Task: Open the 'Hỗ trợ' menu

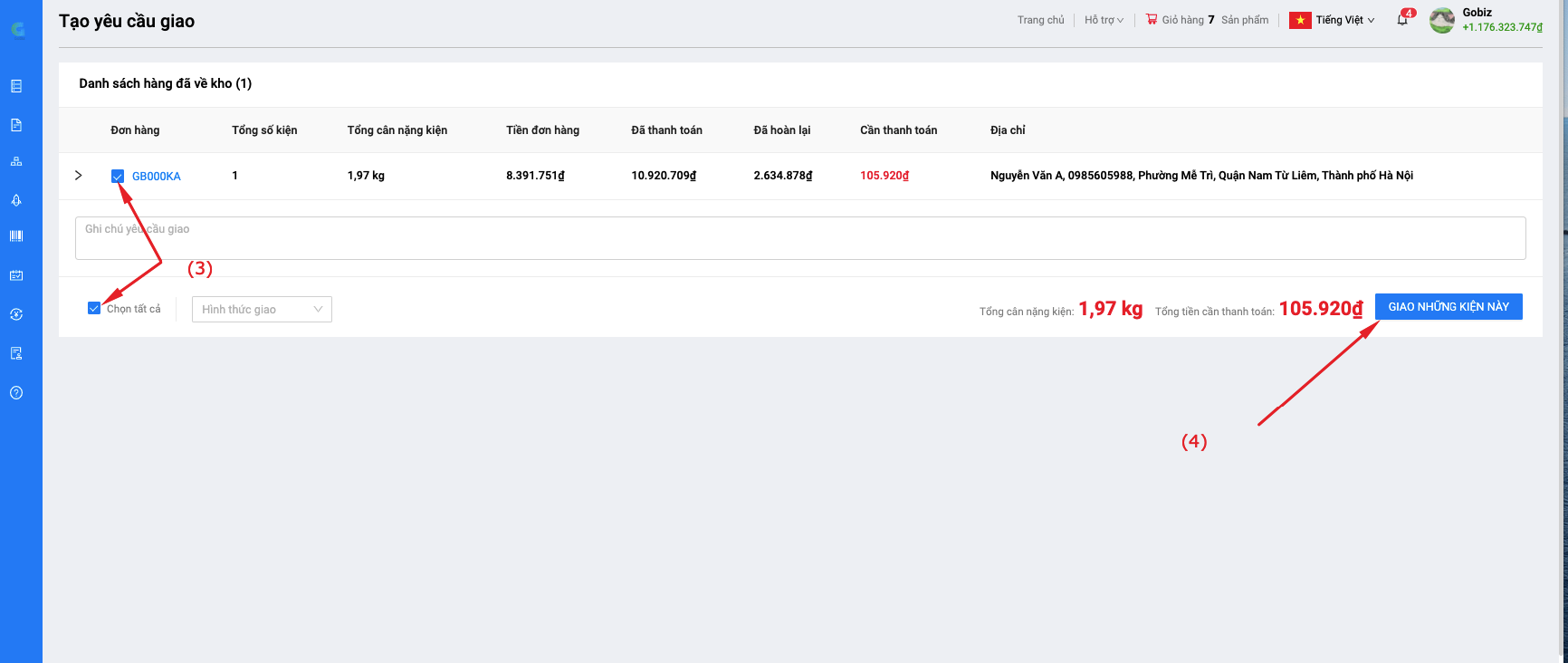Action: 1104,20
